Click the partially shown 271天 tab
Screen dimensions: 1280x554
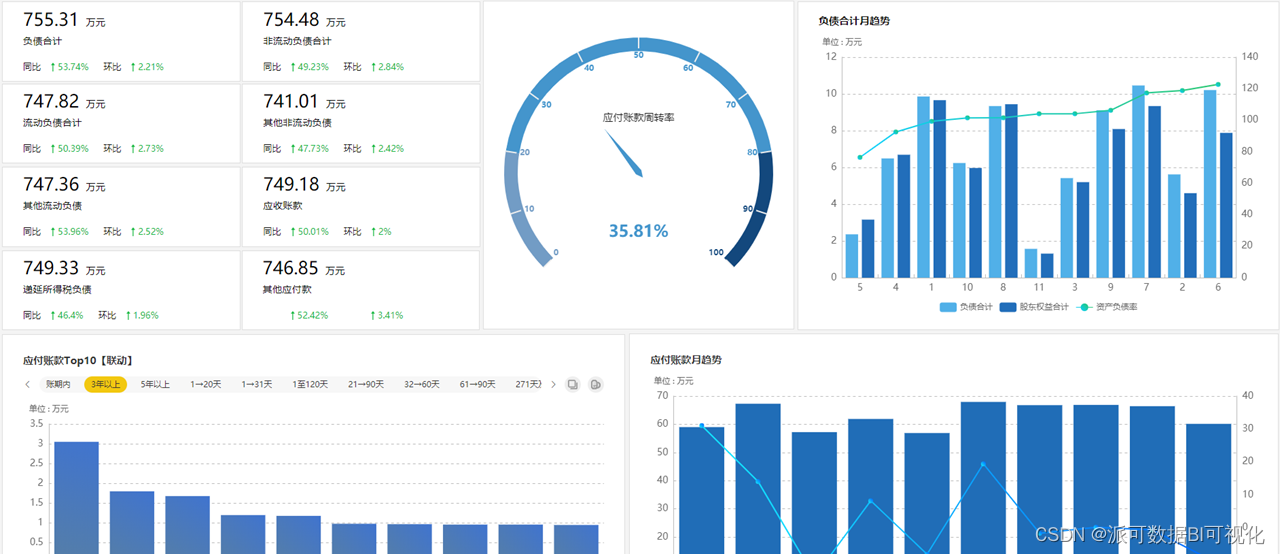(529, 384)
